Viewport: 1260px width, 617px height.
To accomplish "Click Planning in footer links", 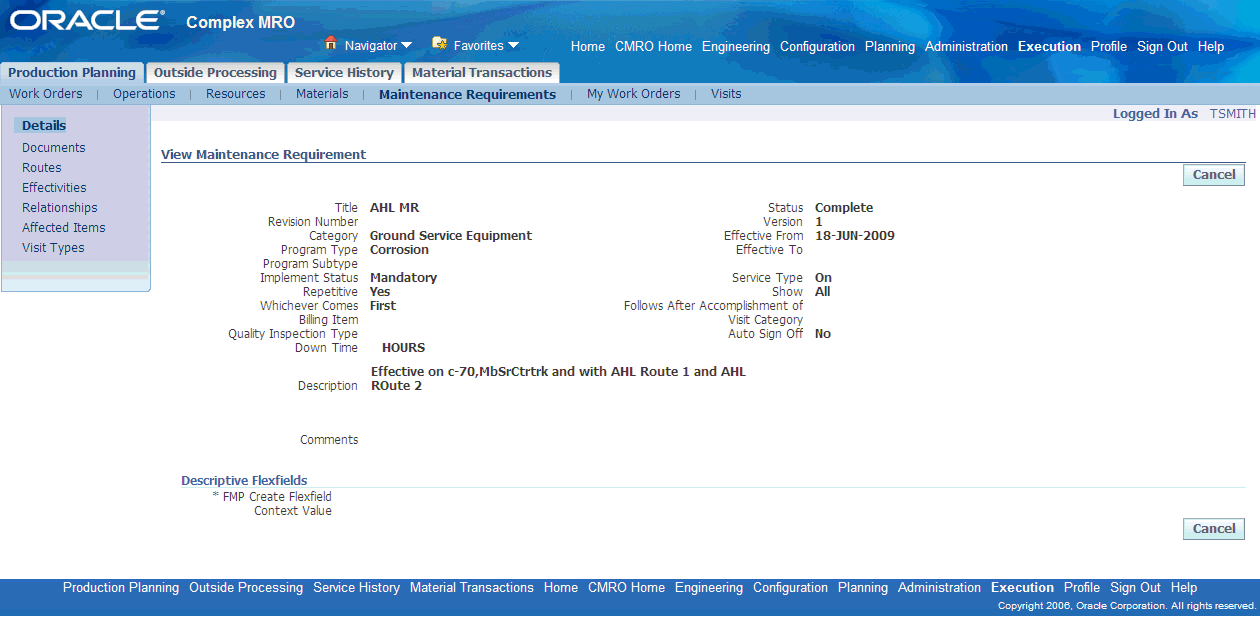I will [863, 588].
